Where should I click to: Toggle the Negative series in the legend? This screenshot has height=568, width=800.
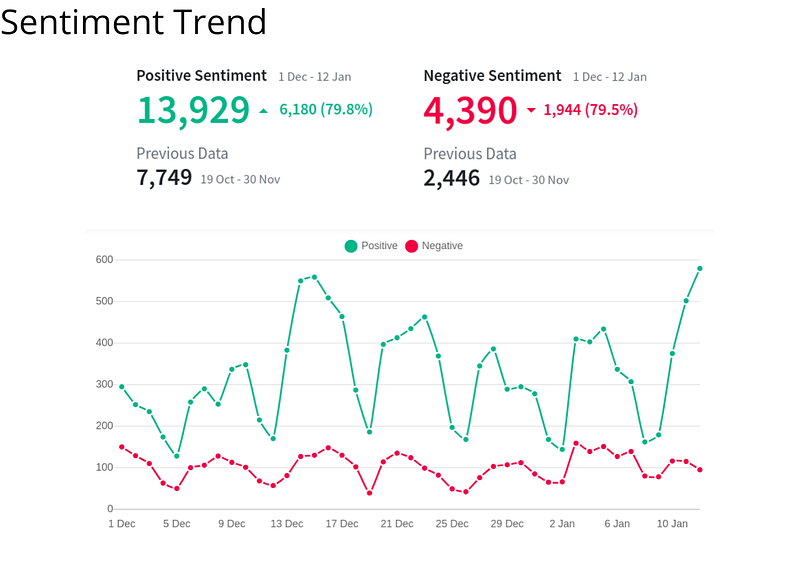pos(434,246)
